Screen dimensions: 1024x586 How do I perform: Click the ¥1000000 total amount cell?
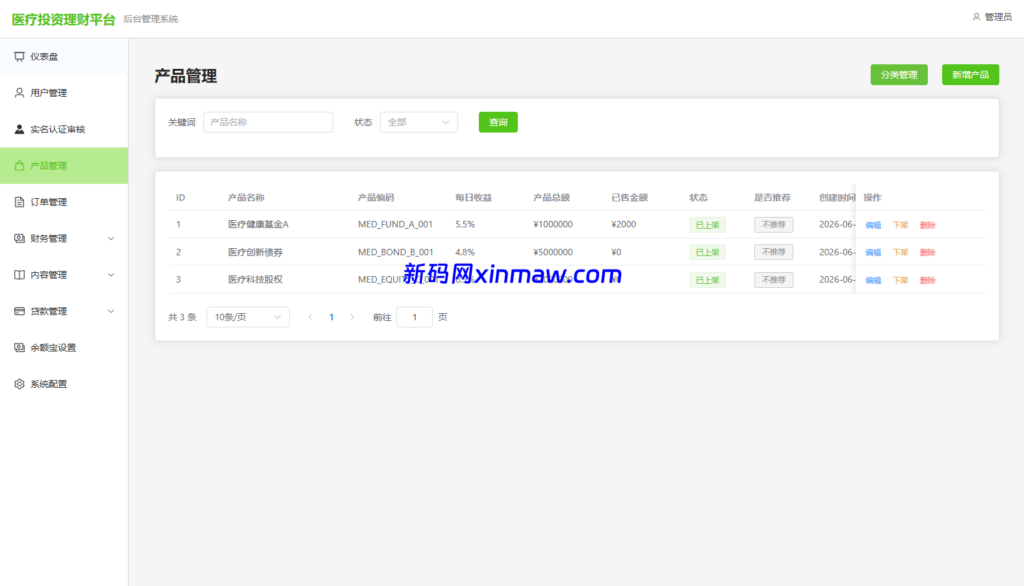[x=552, y=224]
